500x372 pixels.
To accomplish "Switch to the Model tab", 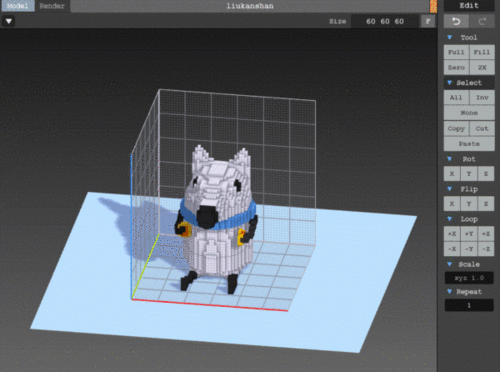I will (18, 6).
